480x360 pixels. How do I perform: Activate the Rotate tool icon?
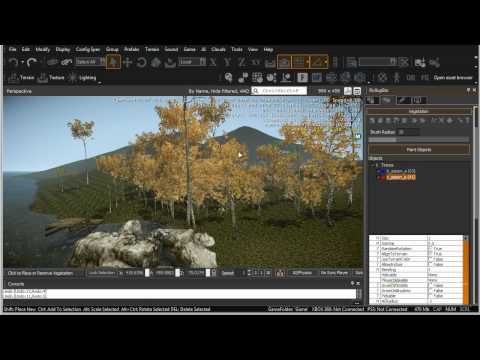point(141,62)
